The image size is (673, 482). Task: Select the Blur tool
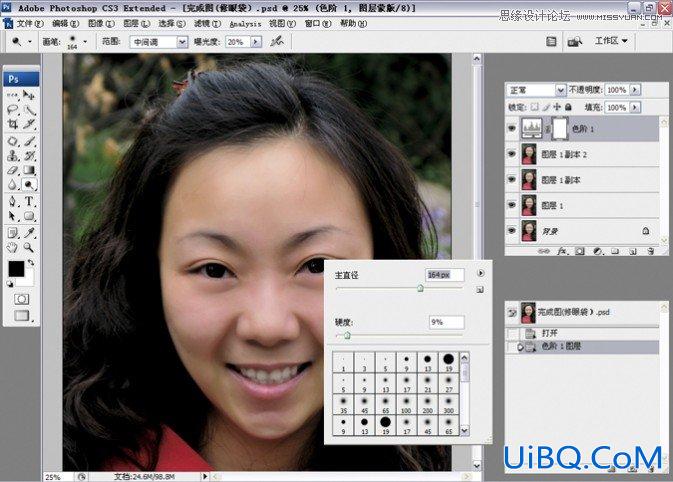pos(12,185)
